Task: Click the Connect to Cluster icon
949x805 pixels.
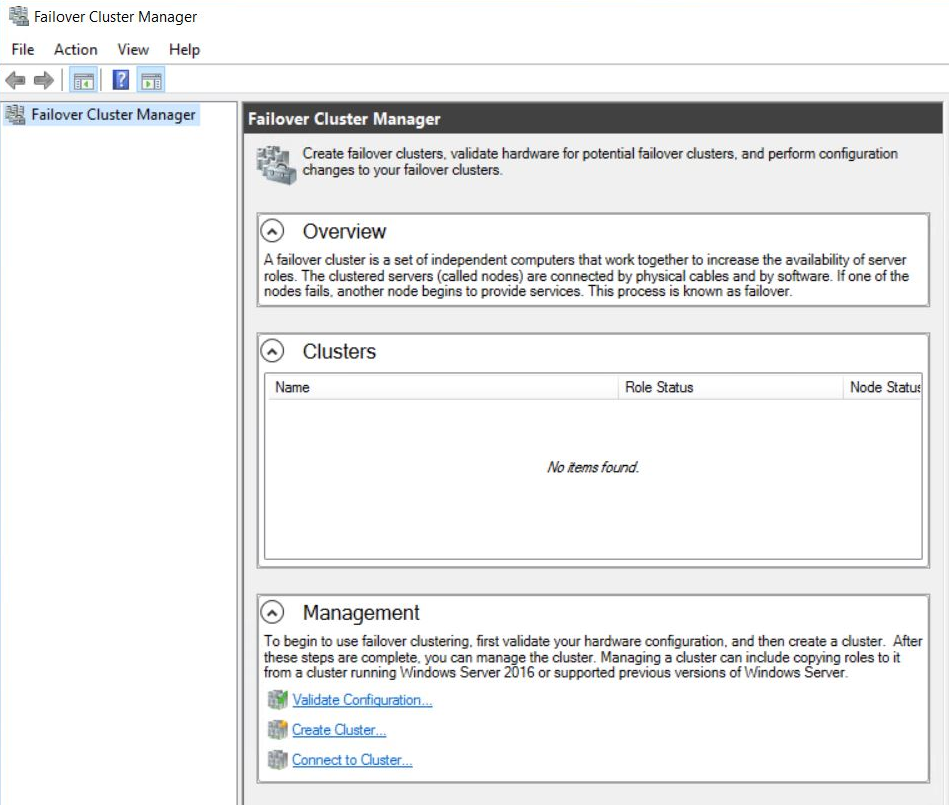Action: 277,760
